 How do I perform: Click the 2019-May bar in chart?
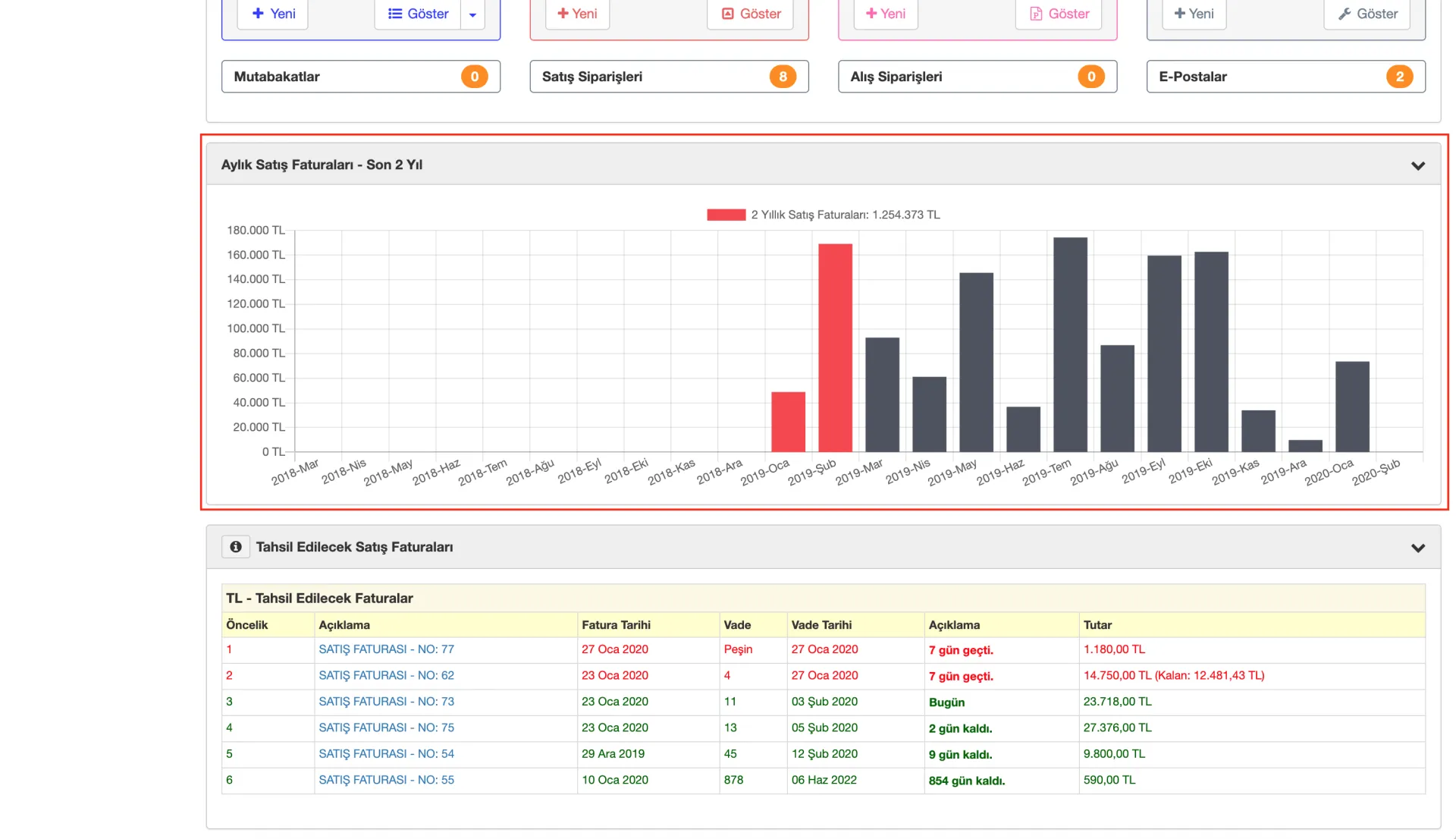click(x=977, y=363)
